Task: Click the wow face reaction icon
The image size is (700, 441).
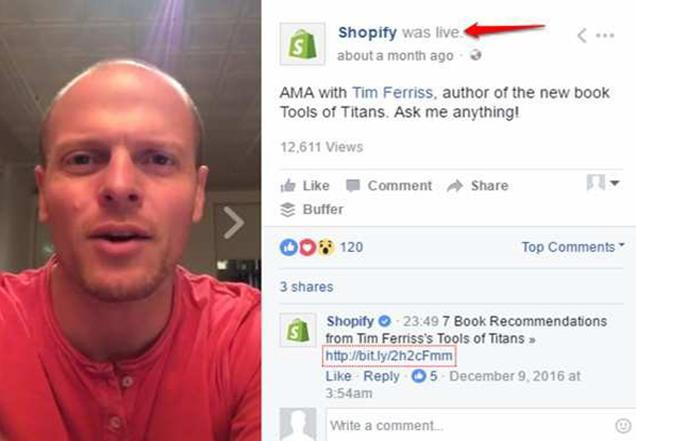Action: 326,247
